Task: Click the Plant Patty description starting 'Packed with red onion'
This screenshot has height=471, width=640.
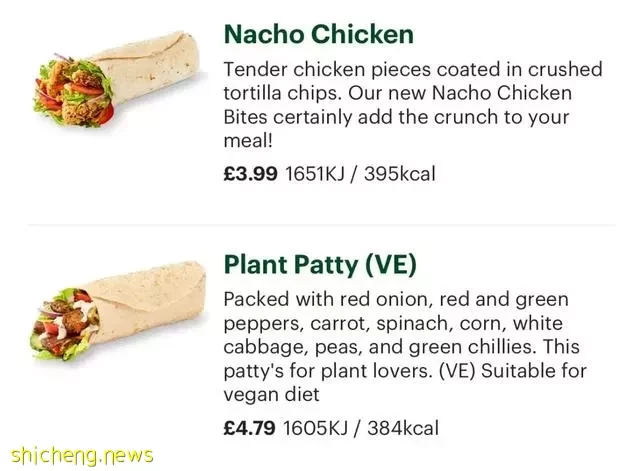Action: click(405, 347)
